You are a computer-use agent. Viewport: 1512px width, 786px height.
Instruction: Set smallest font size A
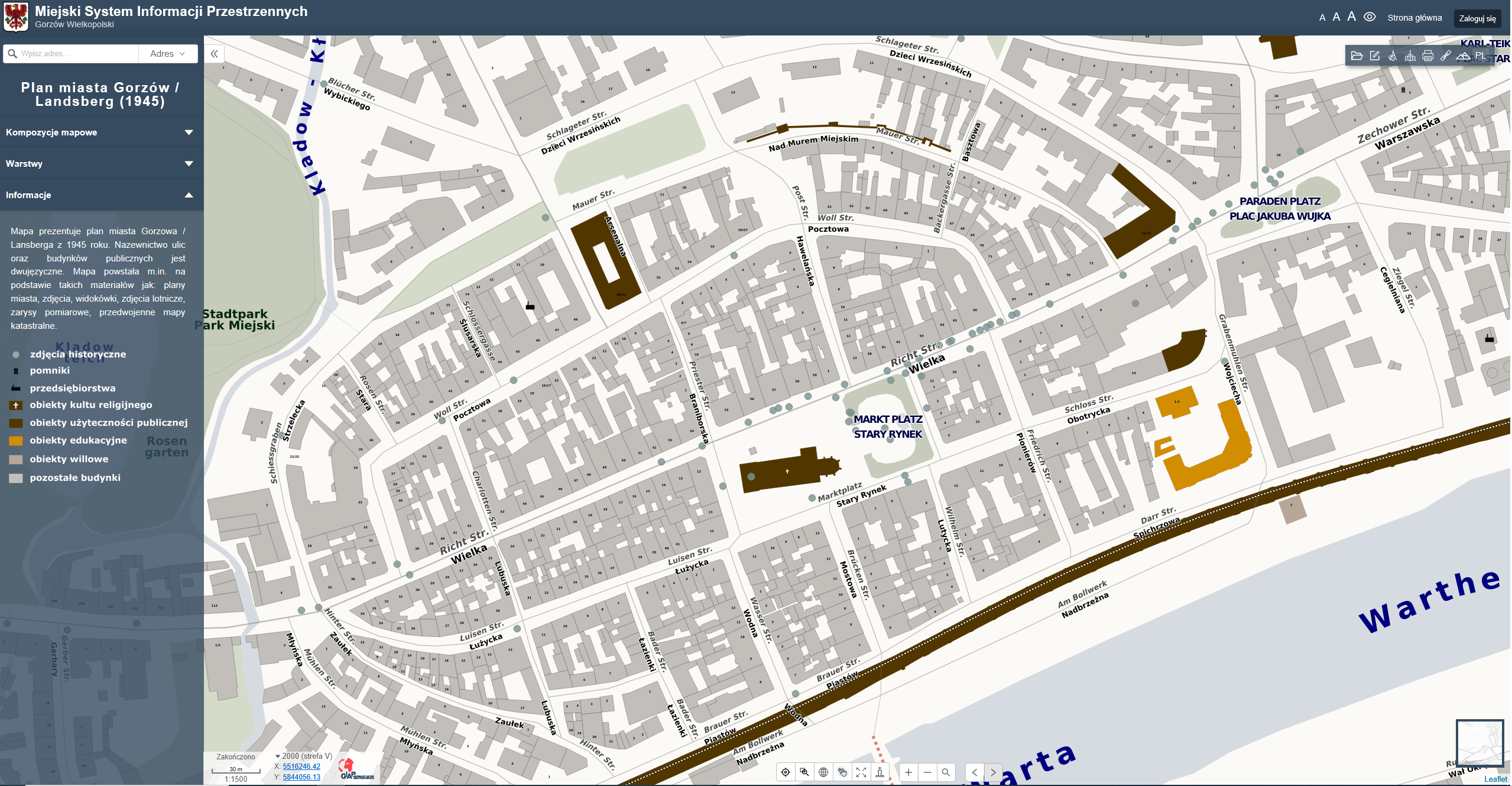click(x=1322, y=18)
